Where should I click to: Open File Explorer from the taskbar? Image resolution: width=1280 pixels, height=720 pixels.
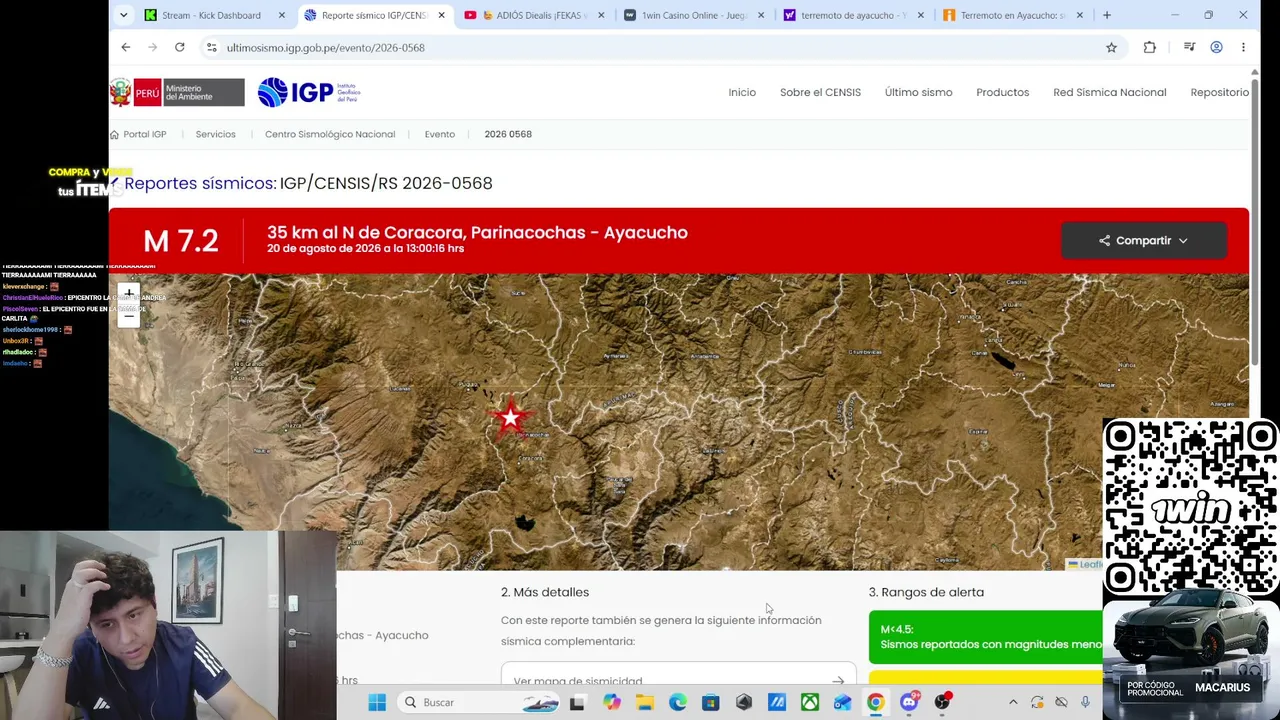644,702
